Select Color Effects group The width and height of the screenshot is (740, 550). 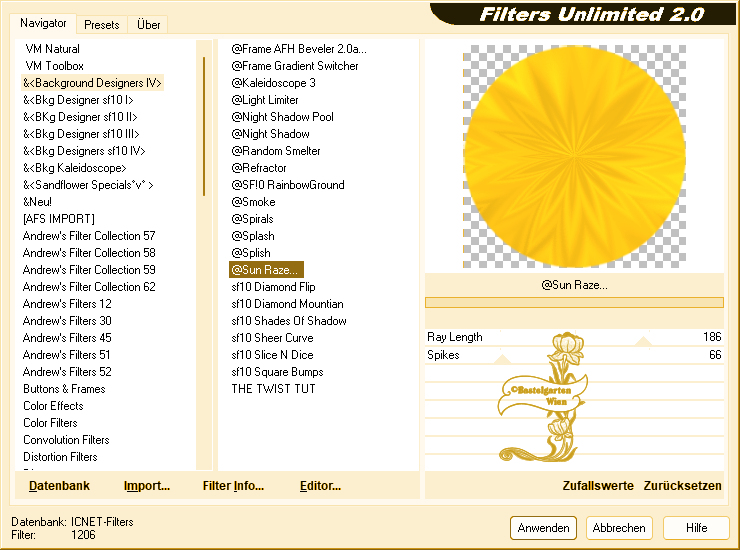53,406
